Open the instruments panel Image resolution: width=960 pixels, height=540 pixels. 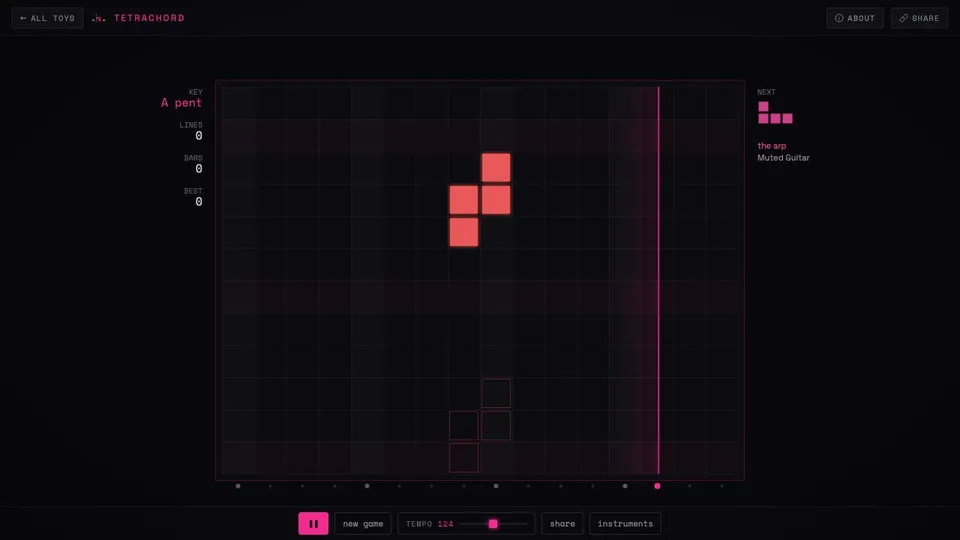tap(625, 523)
